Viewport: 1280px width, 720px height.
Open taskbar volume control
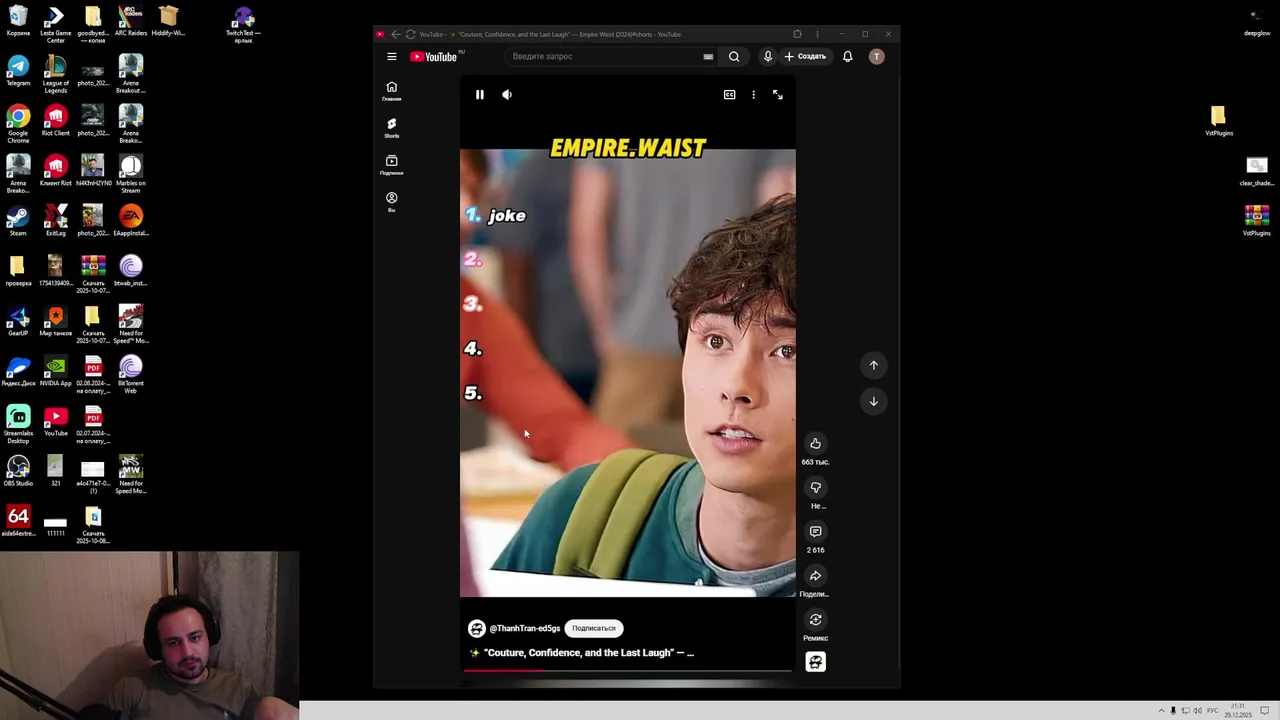point(1198,711)
